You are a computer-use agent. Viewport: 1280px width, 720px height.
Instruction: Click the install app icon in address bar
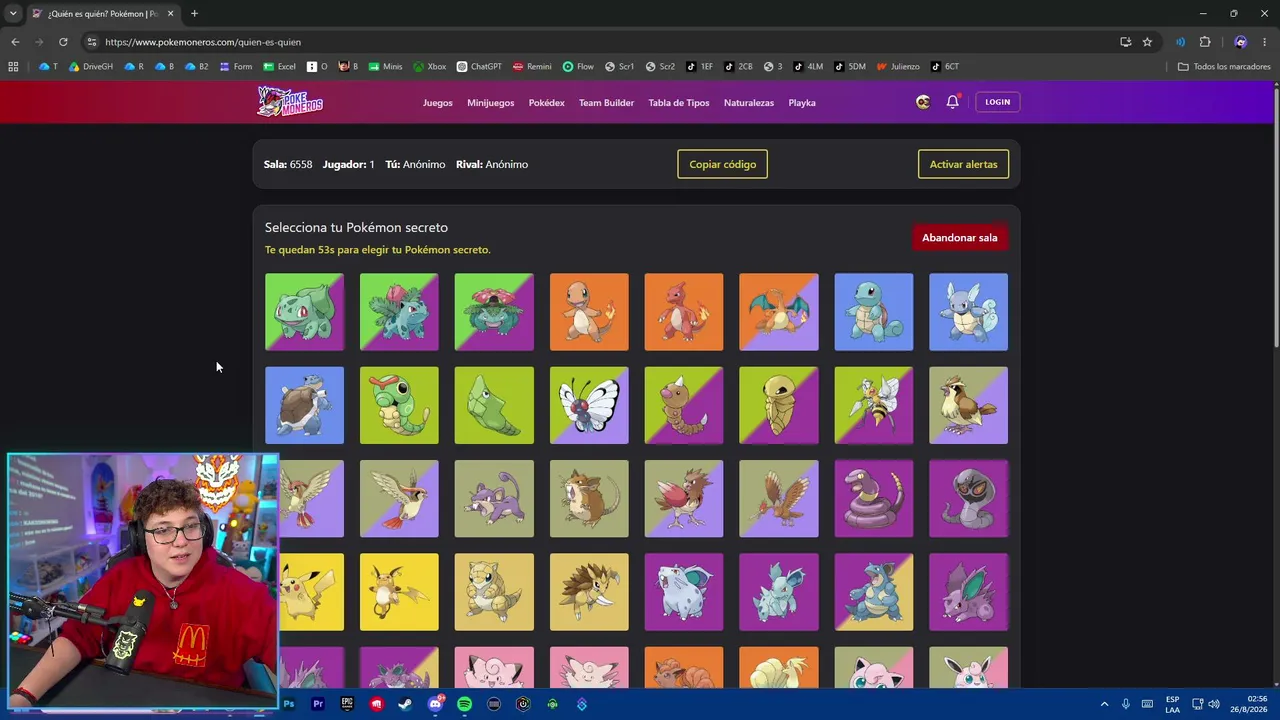coord(1126,42)
